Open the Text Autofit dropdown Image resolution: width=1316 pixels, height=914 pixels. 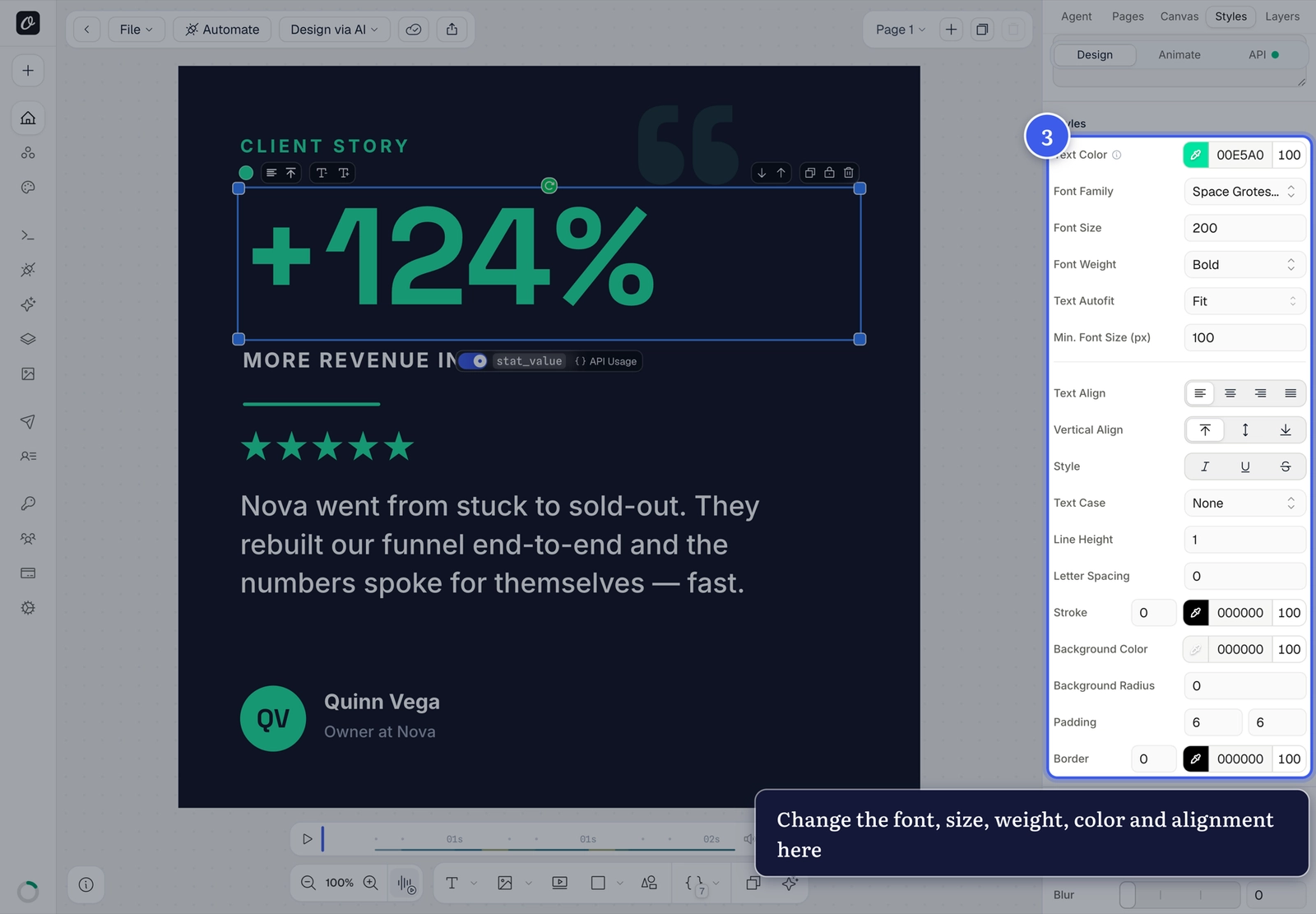click(1244, 301)
